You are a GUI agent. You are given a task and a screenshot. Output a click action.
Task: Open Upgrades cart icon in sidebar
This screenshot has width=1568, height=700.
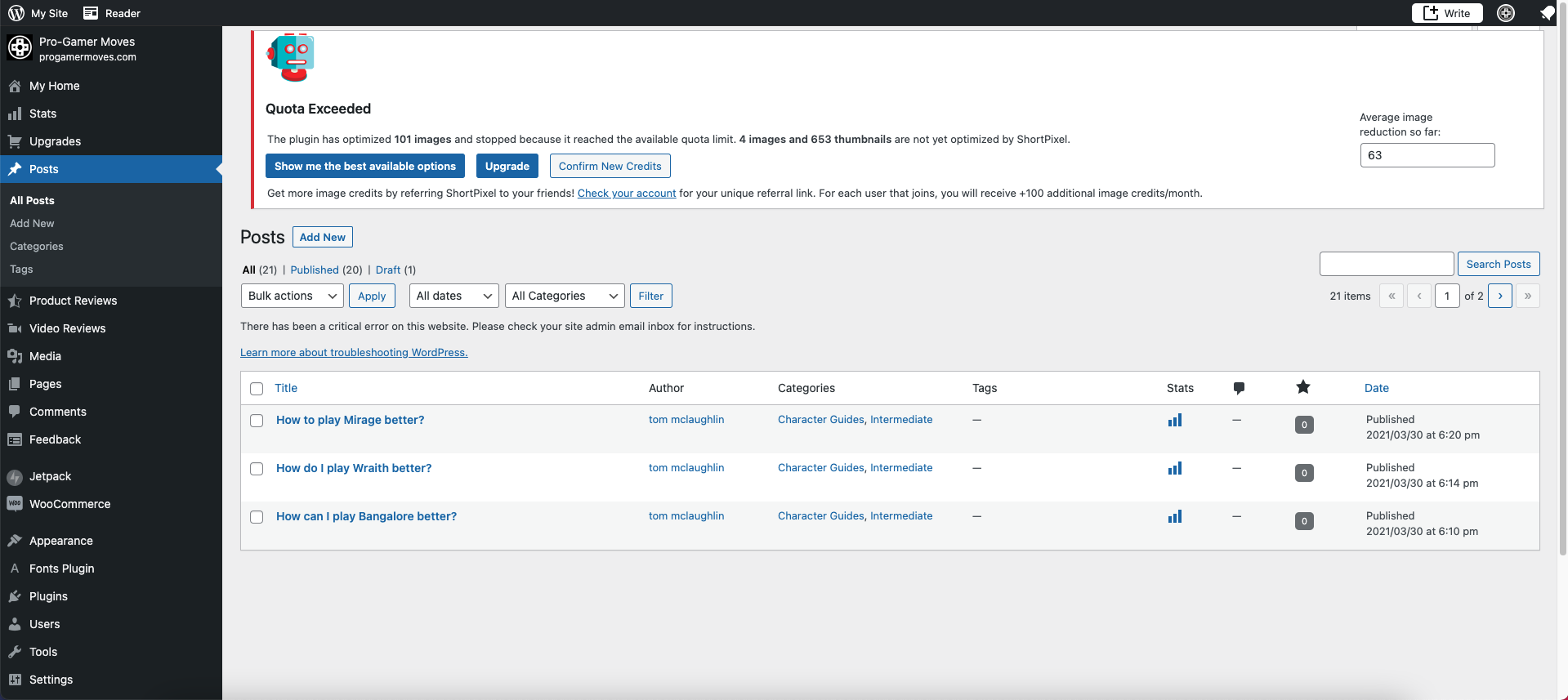pyautogui.click(x=15, y=141)
